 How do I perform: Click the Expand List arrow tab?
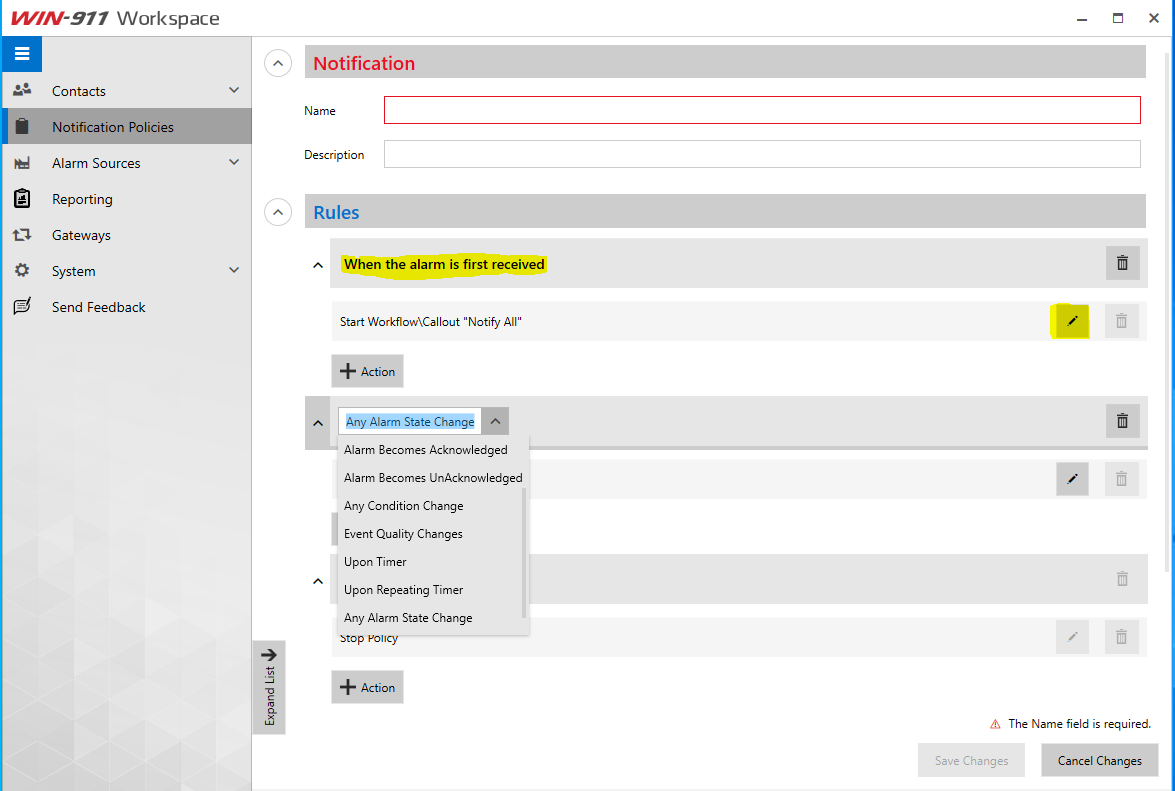pyautogui.click(x=269, y=688)
